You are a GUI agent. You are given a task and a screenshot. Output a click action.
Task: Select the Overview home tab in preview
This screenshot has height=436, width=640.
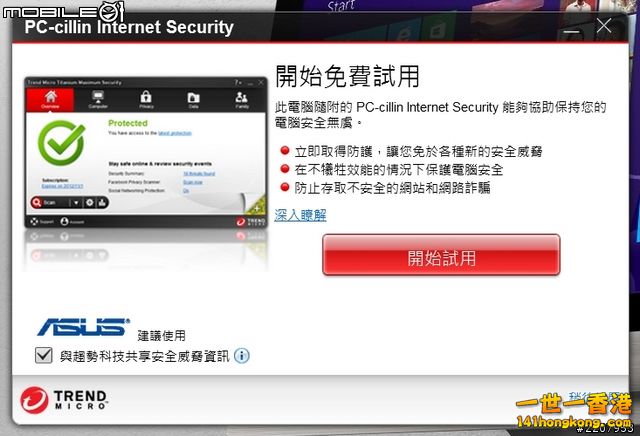[x=50, y=100]
